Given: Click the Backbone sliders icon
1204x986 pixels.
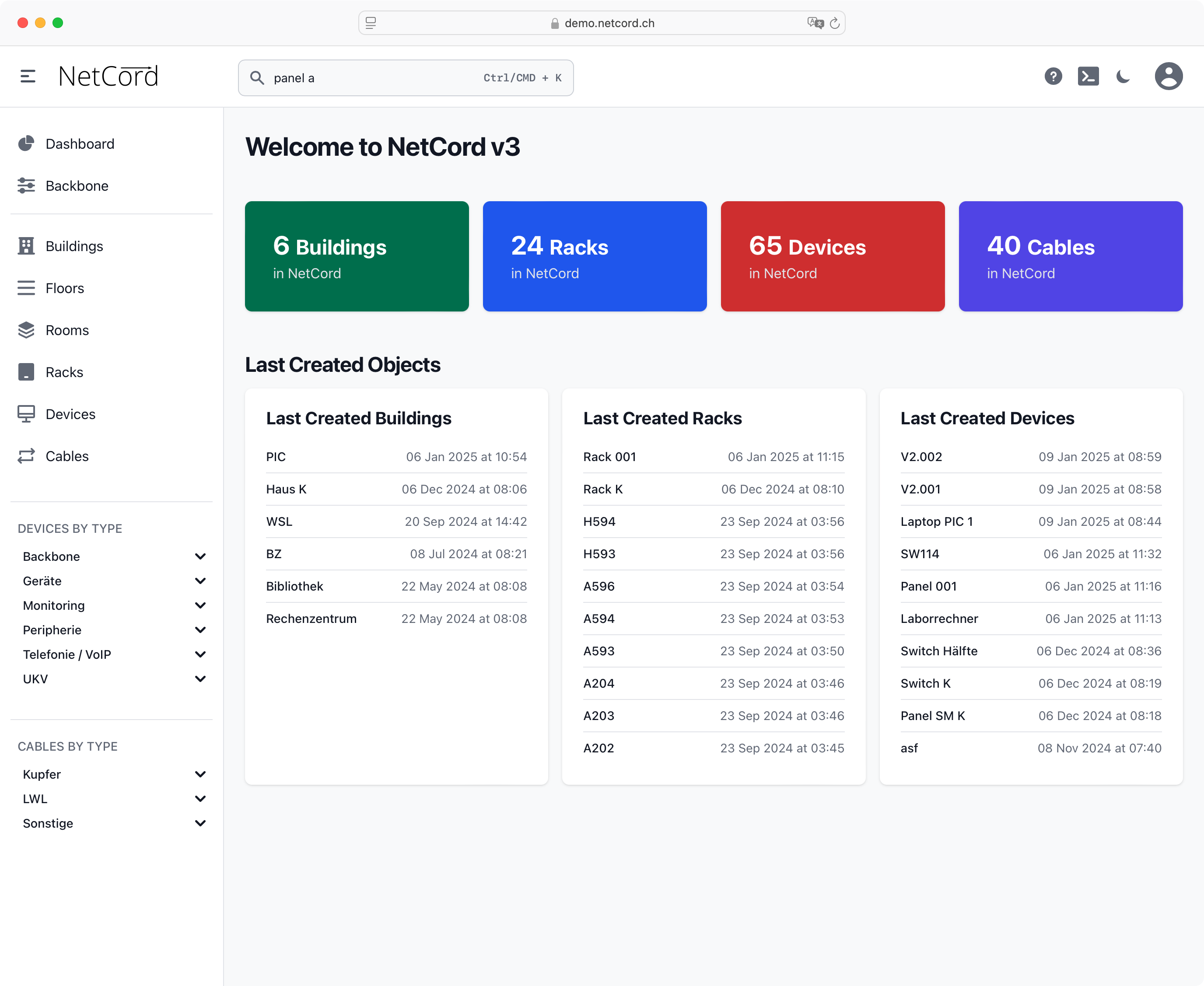Looking at the screenshot, I should coord(26,186).
